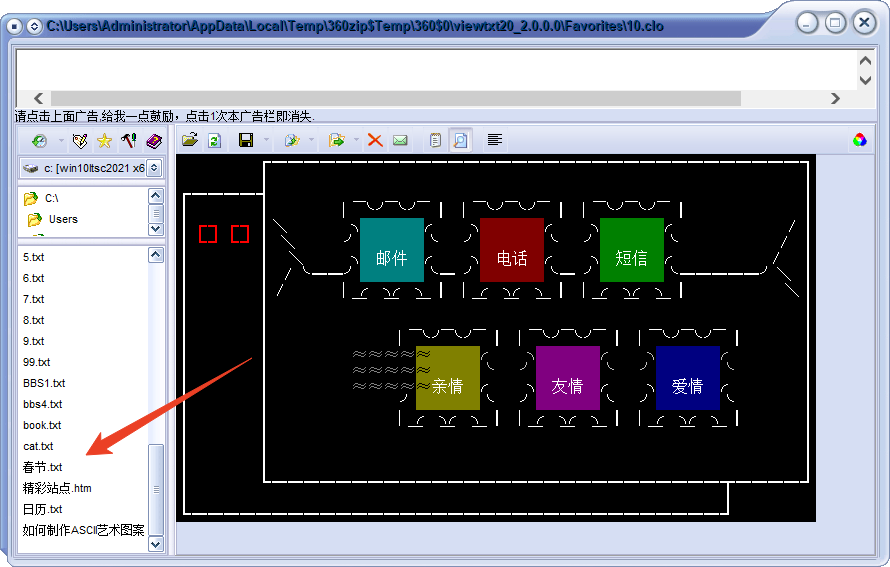This screenshot has height=567, width=890.
Task: Click the ad banner horizontal scrollbar thumb
Action: pyautogui.click(x=396, y=98)
